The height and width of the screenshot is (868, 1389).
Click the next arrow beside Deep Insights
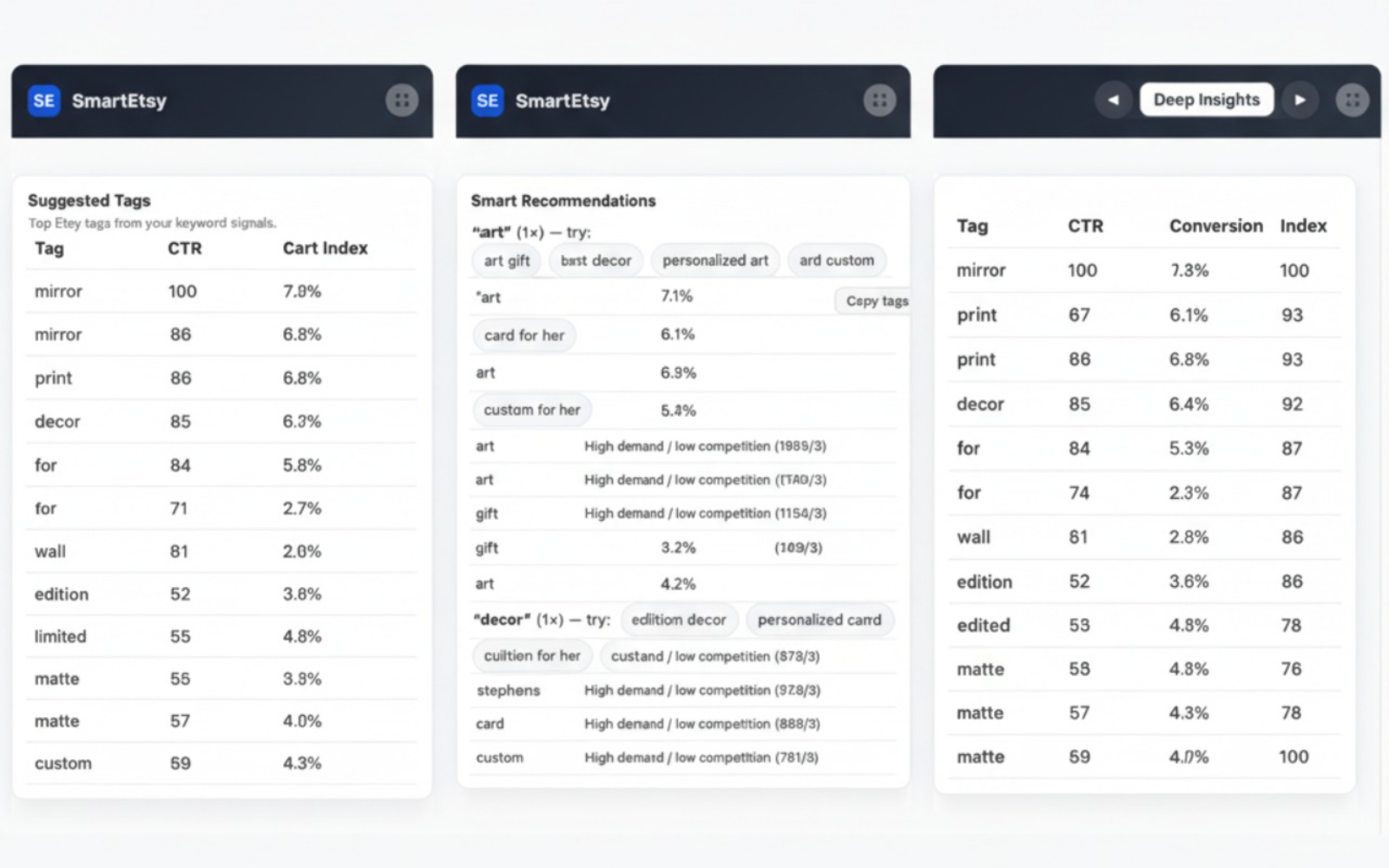click(1300, 99)
